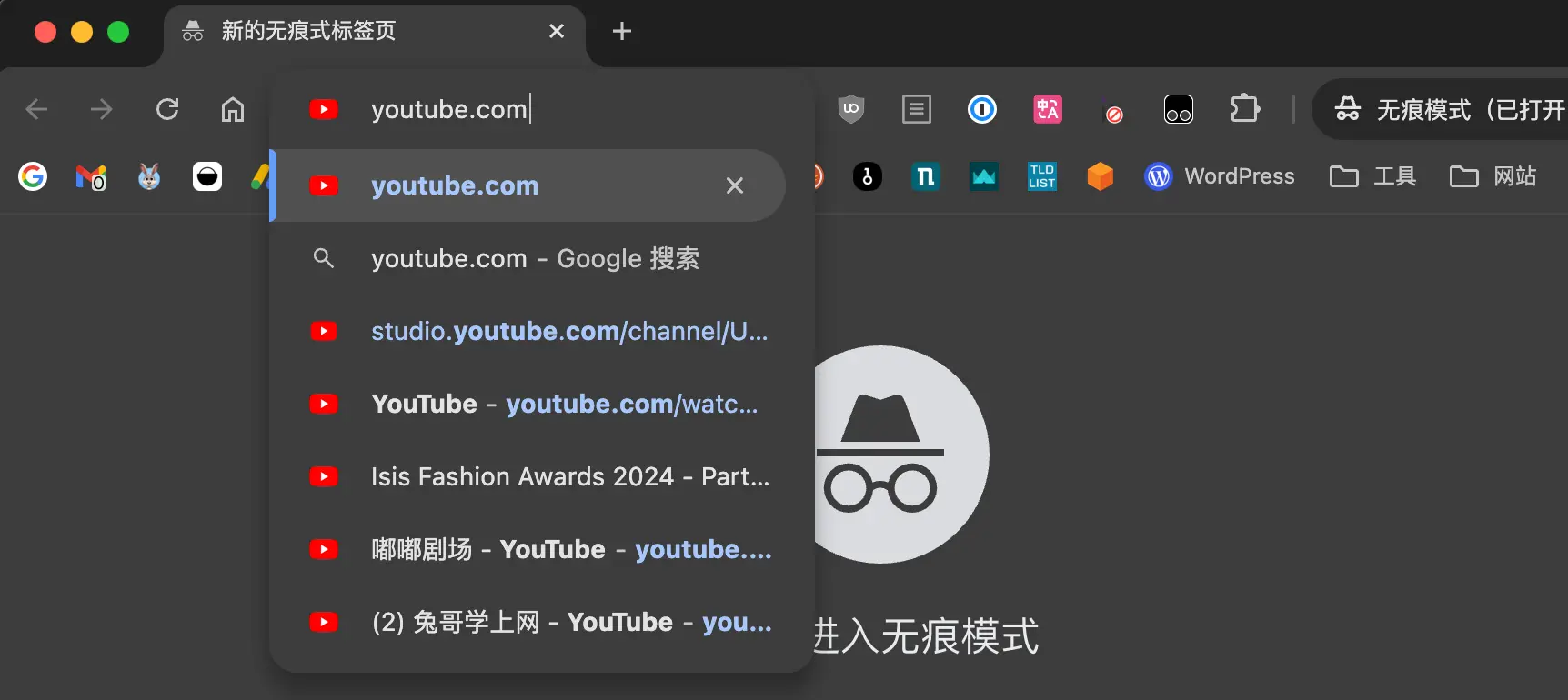Open a new tab with plus button

622,32
